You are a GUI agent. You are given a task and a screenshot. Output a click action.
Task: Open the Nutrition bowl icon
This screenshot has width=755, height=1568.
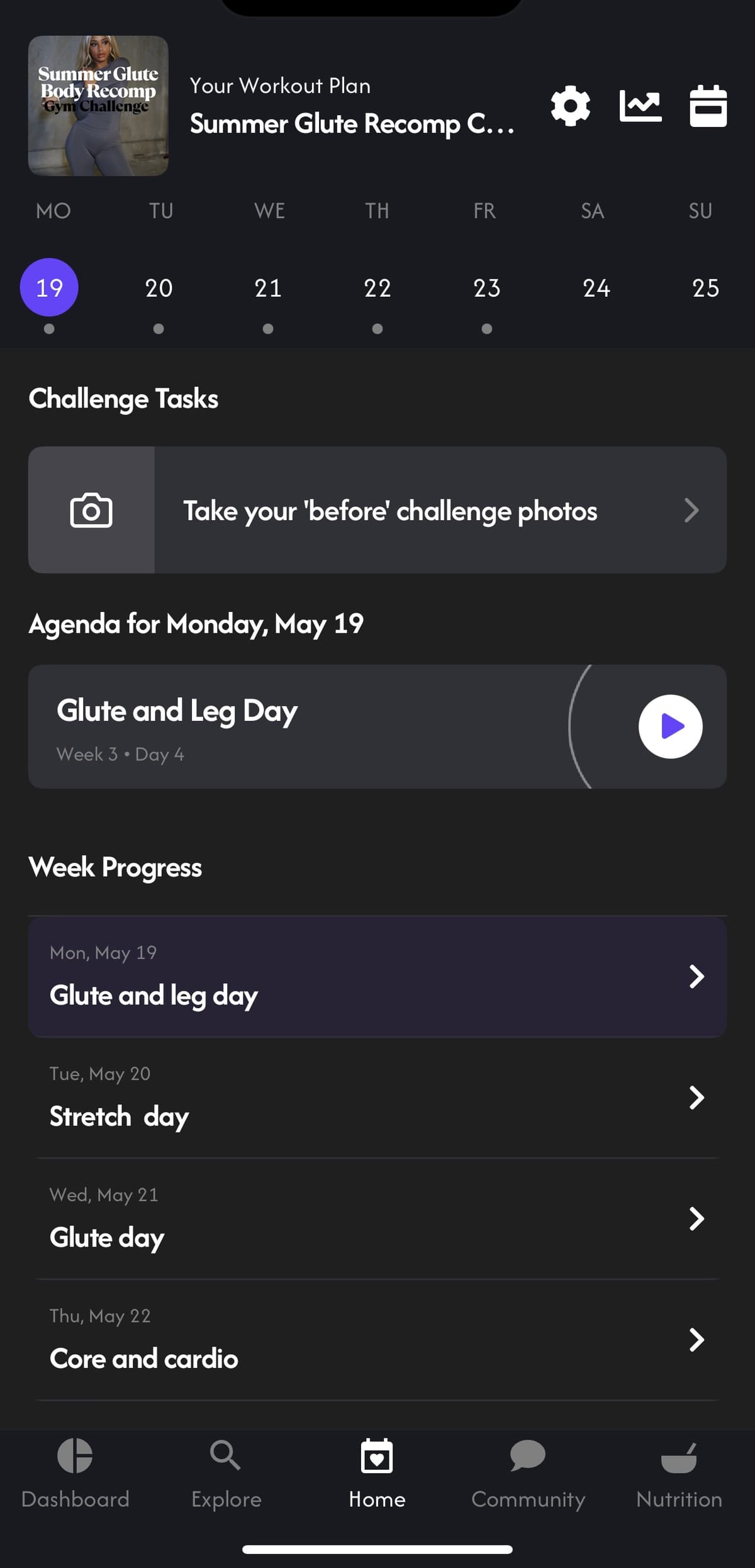click(x=679, y=1457)
